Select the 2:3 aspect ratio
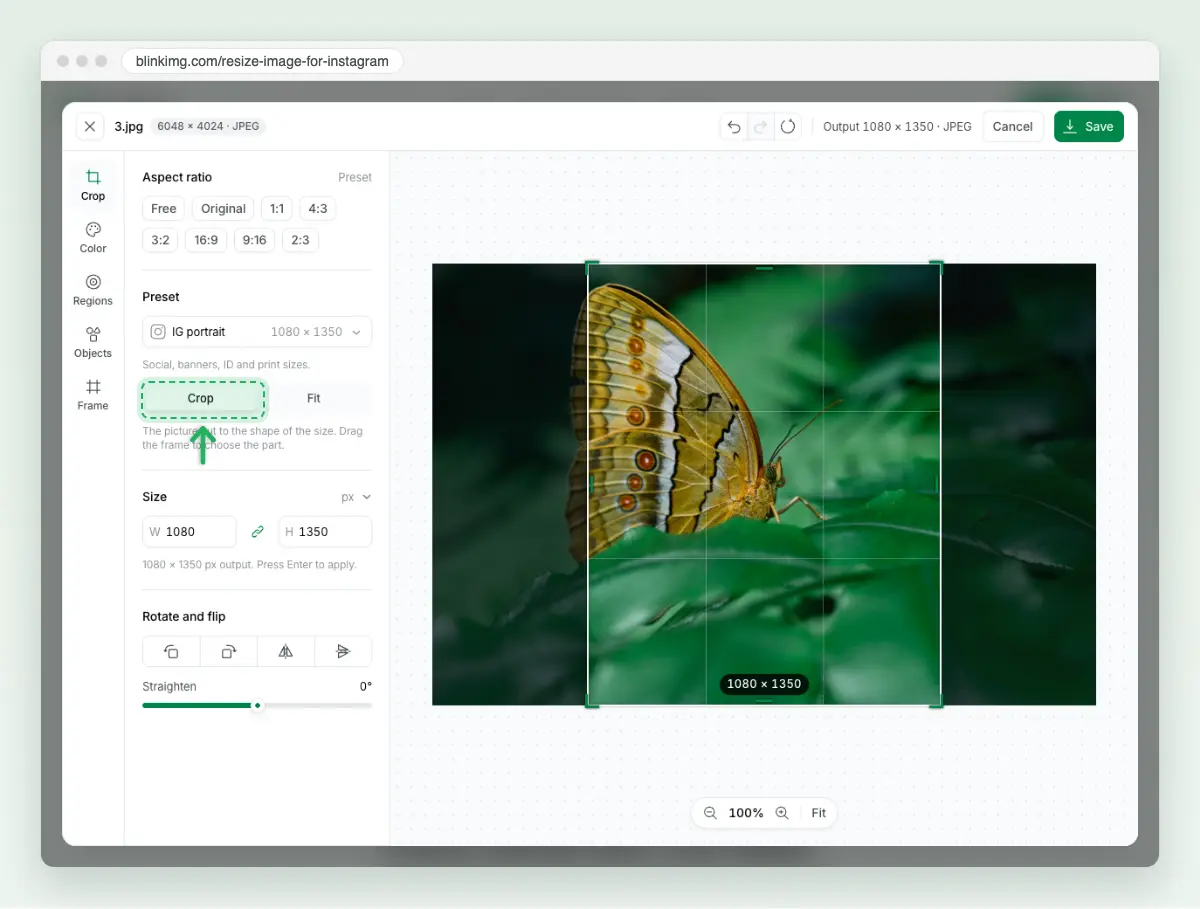Screen dimensions: 1200x909 [300, 240]
